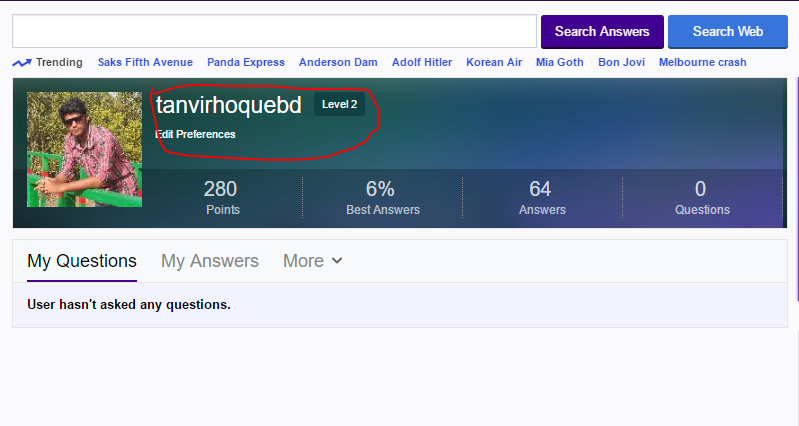Open the Saks Fifth Avenue trending link
Viewport: 799px width, 426px height.
tap(145, 62)
